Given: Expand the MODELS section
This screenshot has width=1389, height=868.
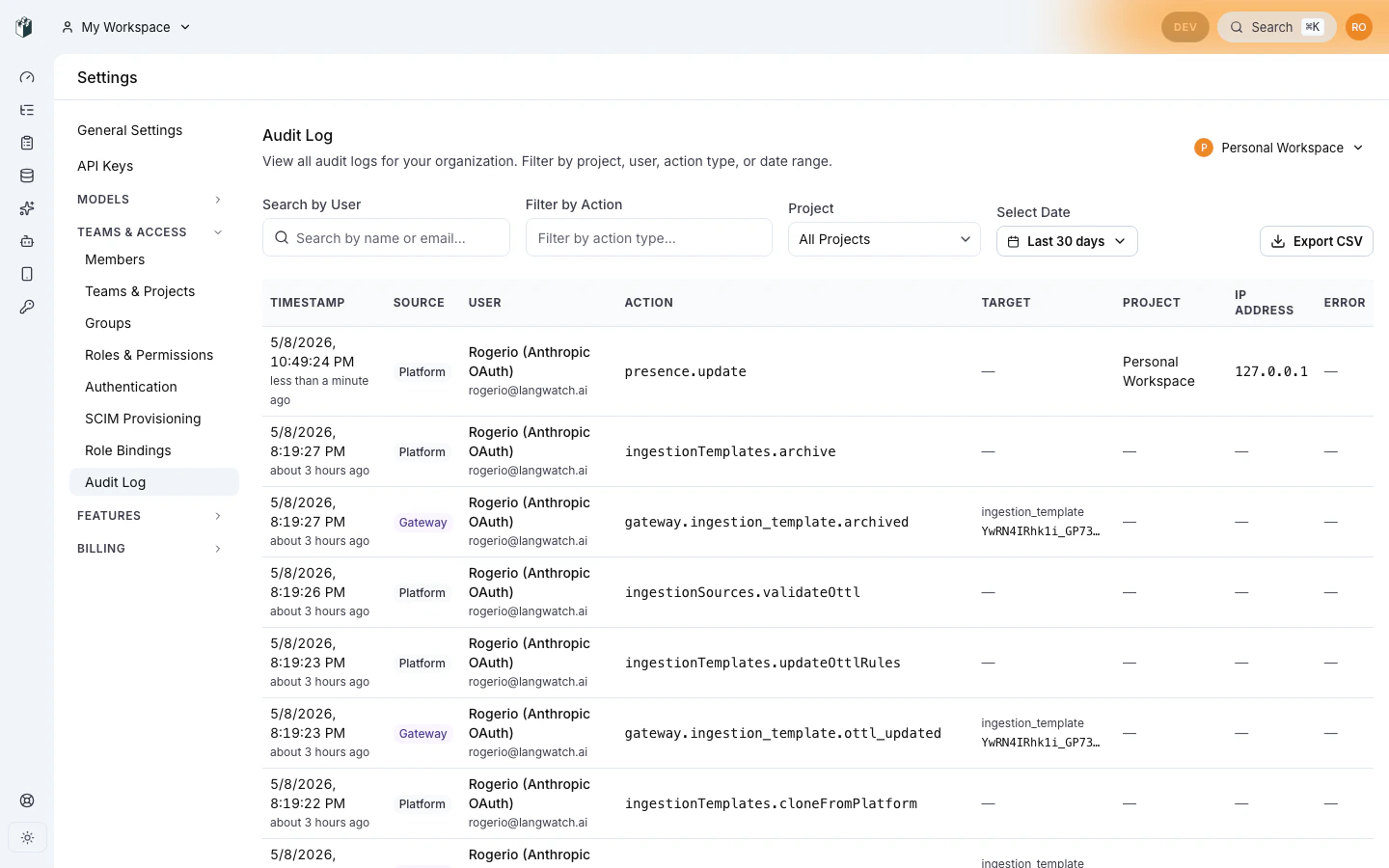Looking at the screenshot, I should [x=150, y=200].
